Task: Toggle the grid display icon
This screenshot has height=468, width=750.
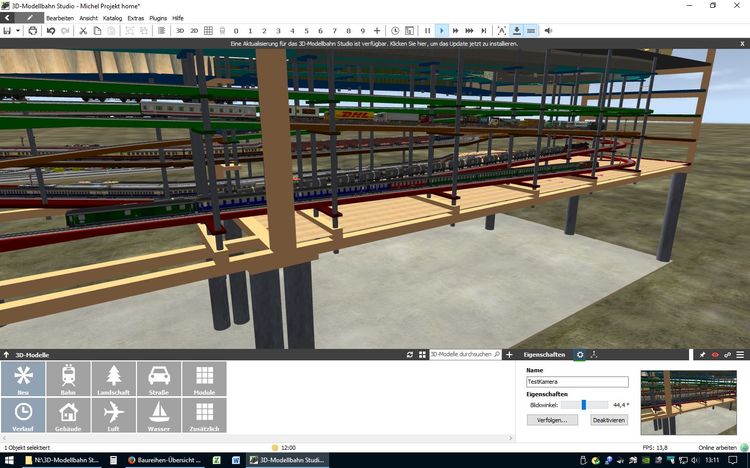Action: tap(208, 31)
